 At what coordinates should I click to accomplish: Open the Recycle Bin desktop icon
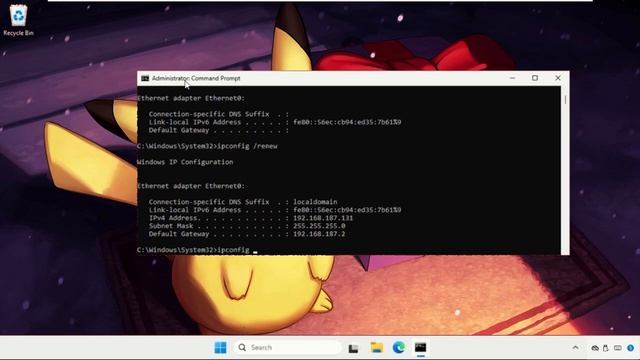tap(18, 20)
